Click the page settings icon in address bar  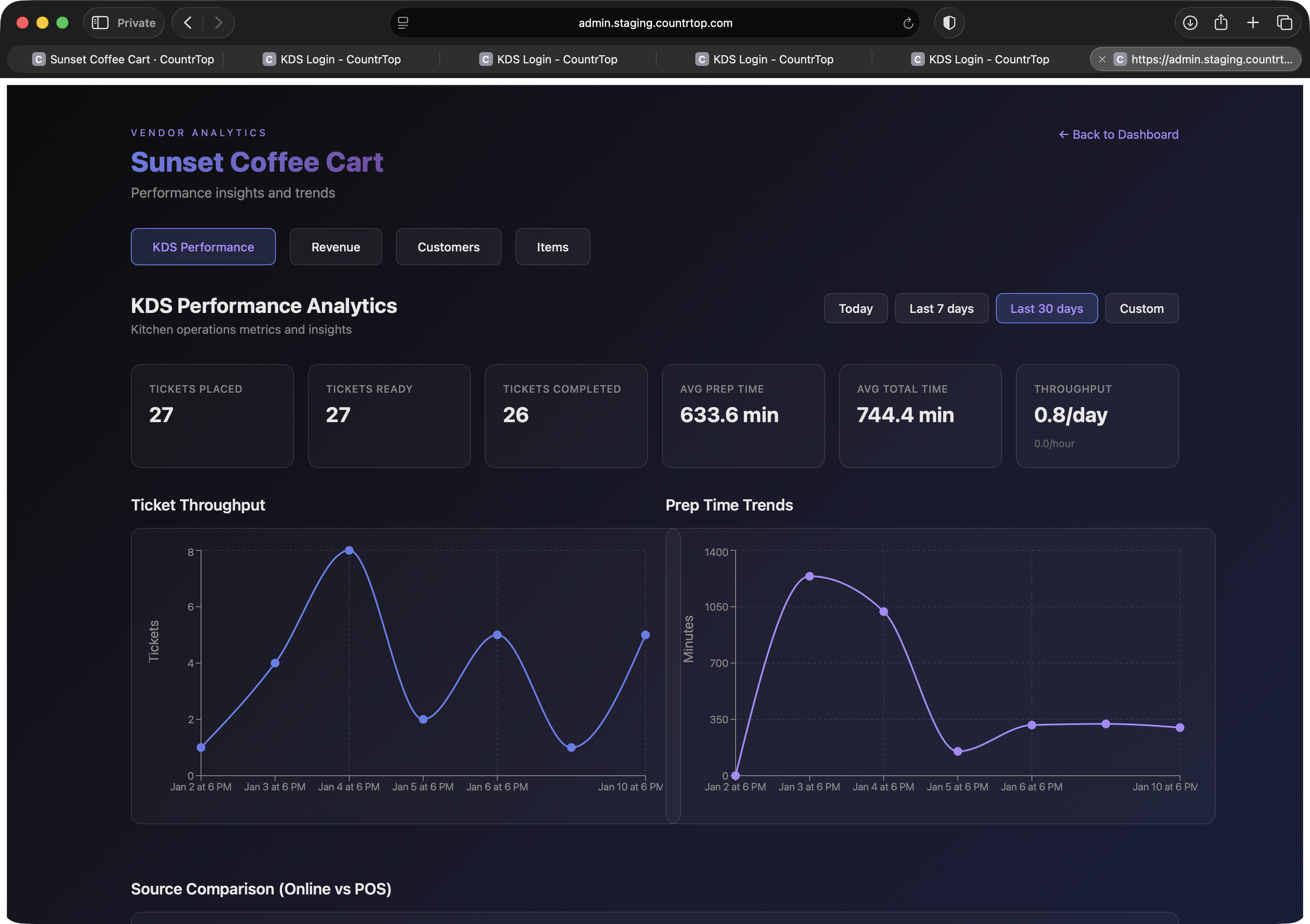click(403, 23)
